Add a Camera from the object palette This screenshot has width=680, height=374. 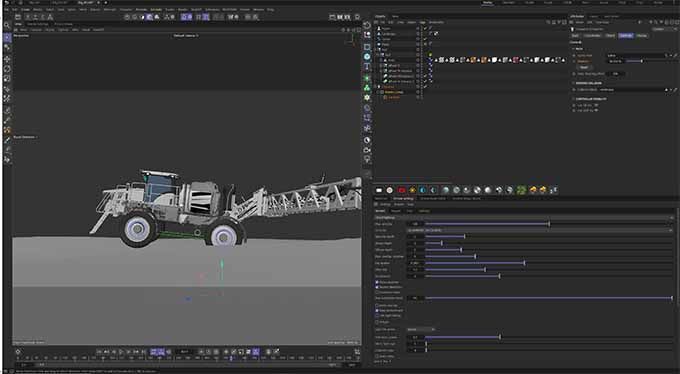pyautogui.click(x=367, y=150)
